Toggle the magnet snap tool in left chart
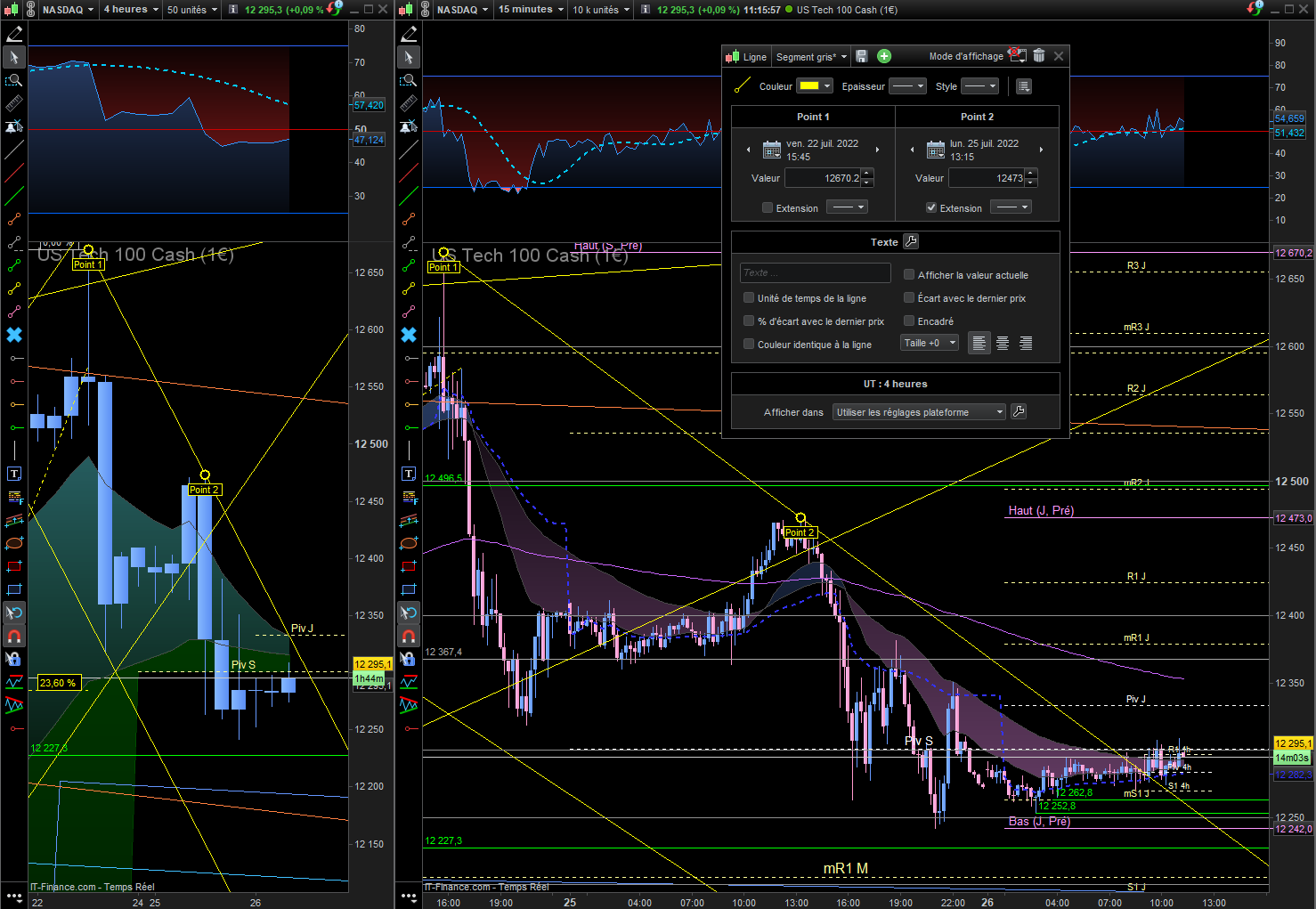The image size is (1316, 909). tap(14, 636)
